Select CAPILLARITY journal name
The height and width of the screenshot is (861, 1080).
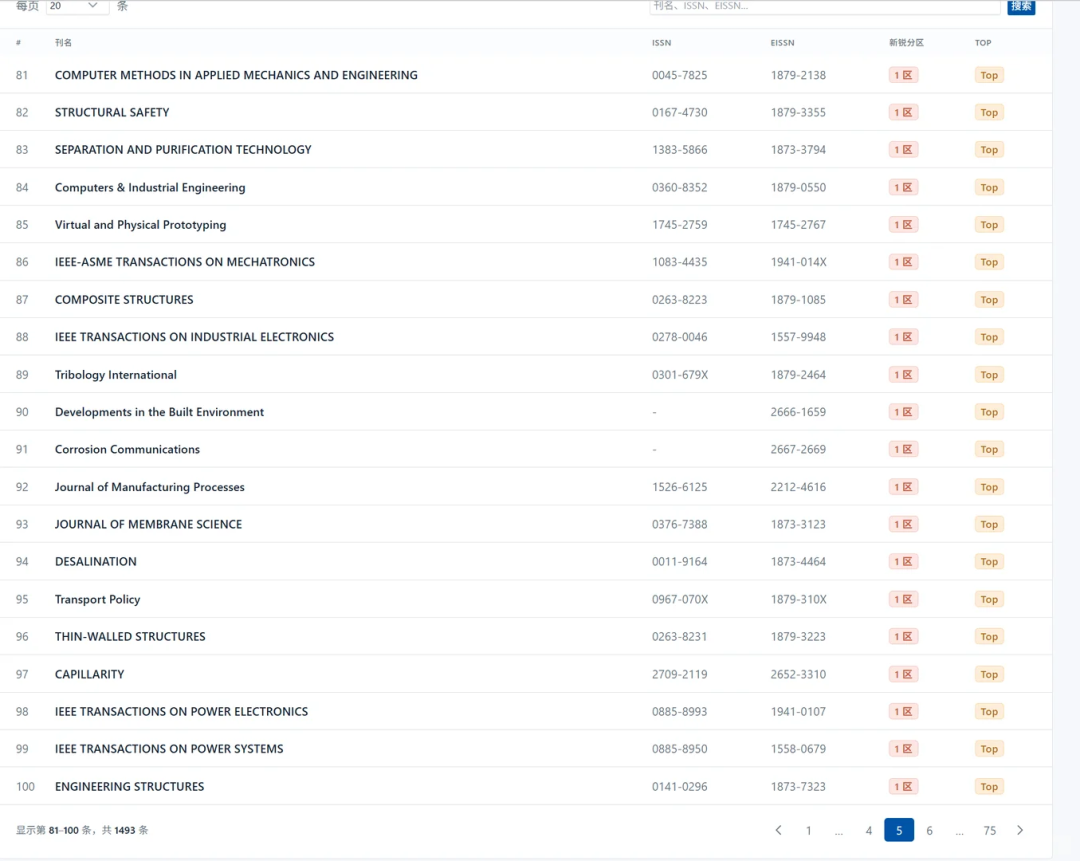[x=90, y=674]
